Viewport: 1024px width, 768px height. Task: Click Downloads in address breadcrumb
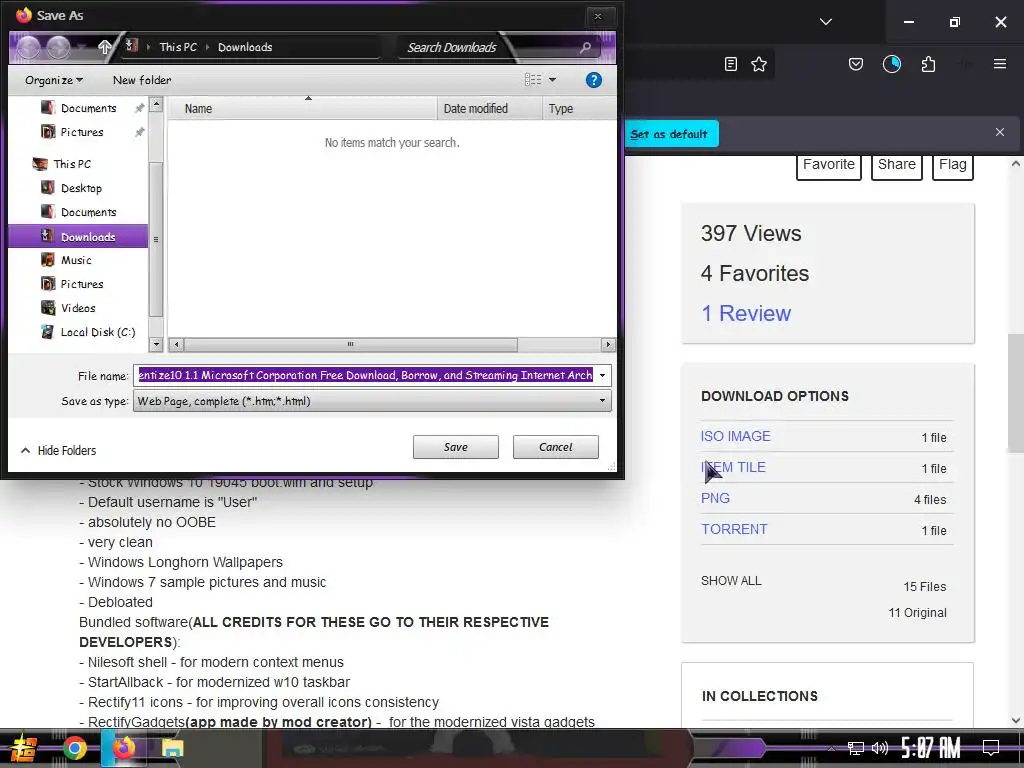pos(245,47)
